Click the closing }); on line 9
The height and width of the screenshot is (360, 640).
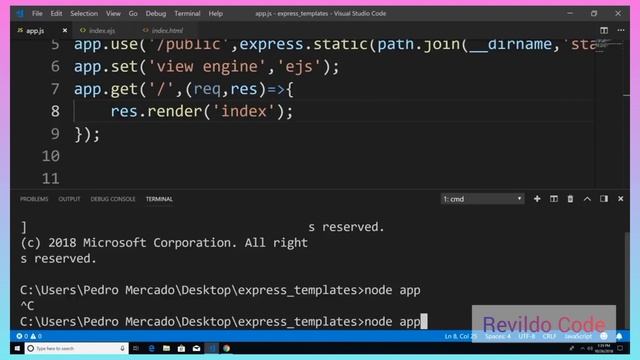coord(87,134)
